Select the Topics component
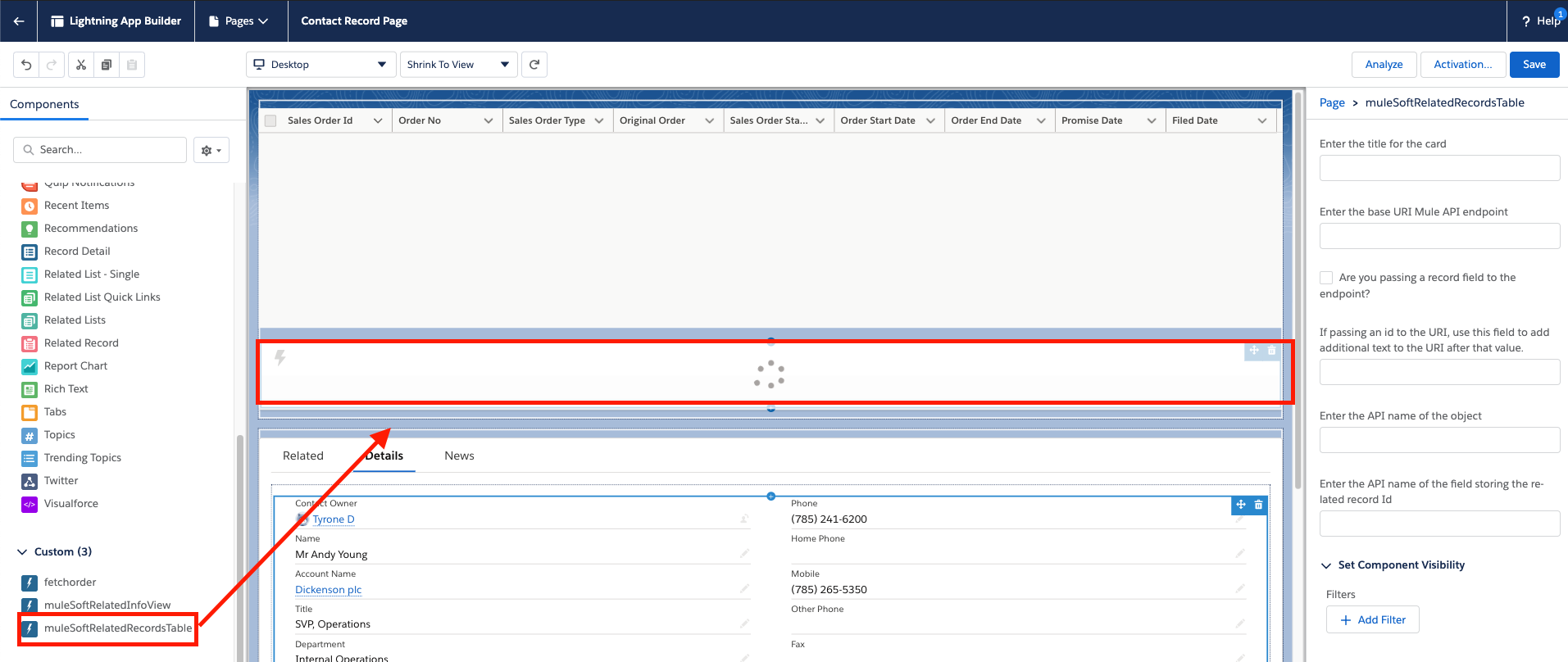This screenshot has height=662, width=1568. 60,435
